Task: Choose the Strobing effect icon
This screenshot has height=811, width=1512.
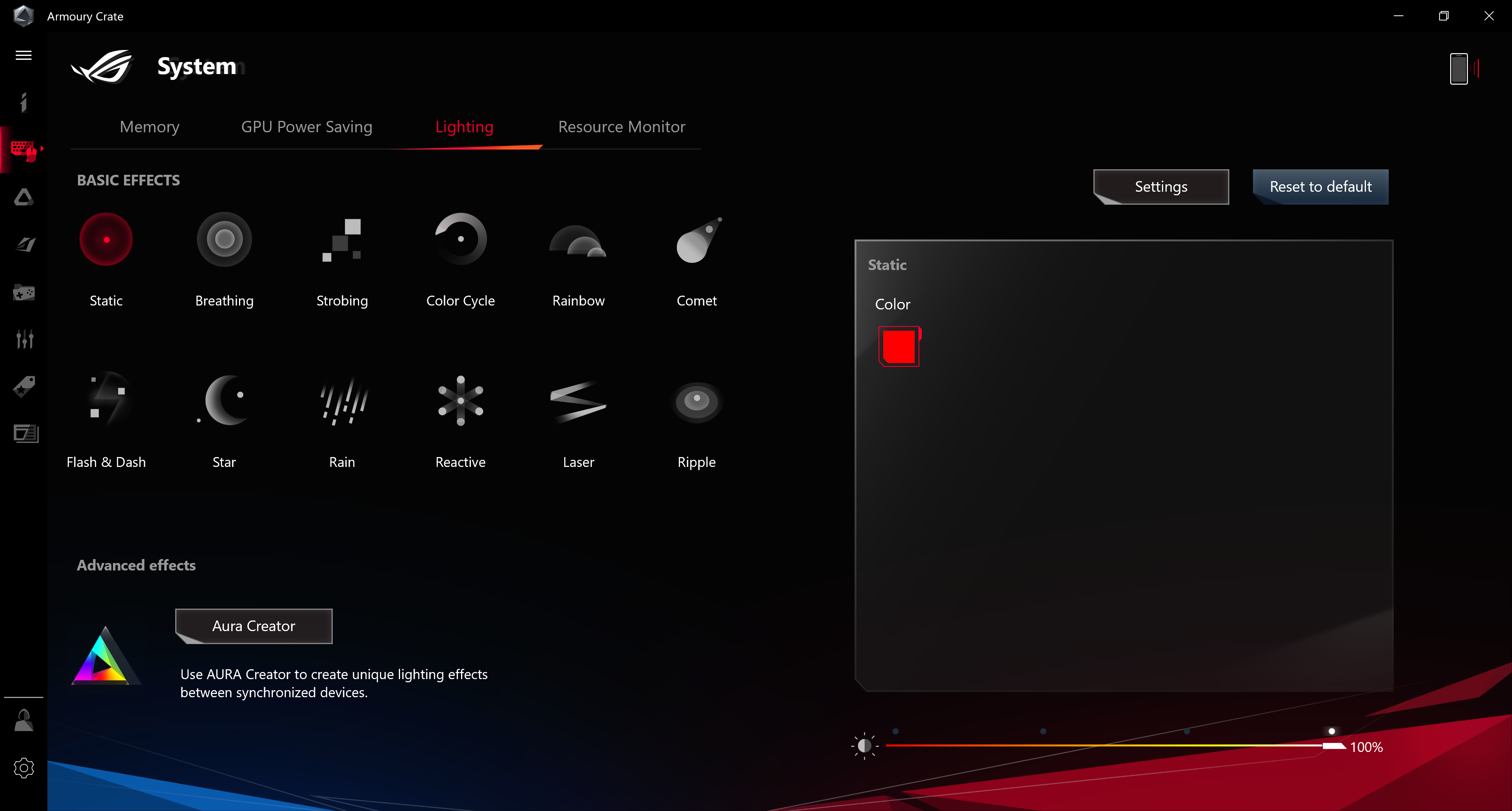Action: pos(342,239)
